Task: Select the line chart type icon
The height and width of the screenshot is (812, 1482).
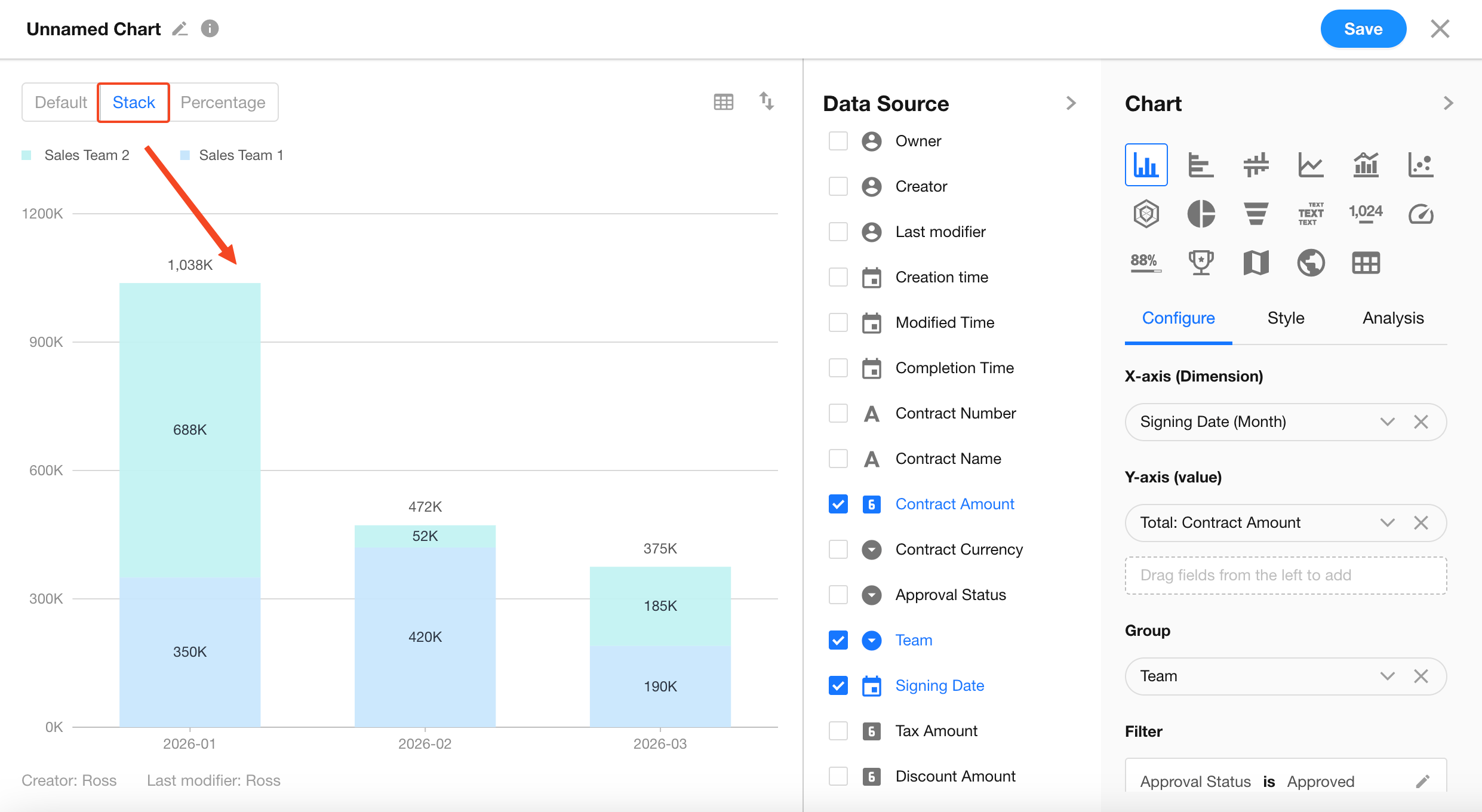Action: (1311, 165)
